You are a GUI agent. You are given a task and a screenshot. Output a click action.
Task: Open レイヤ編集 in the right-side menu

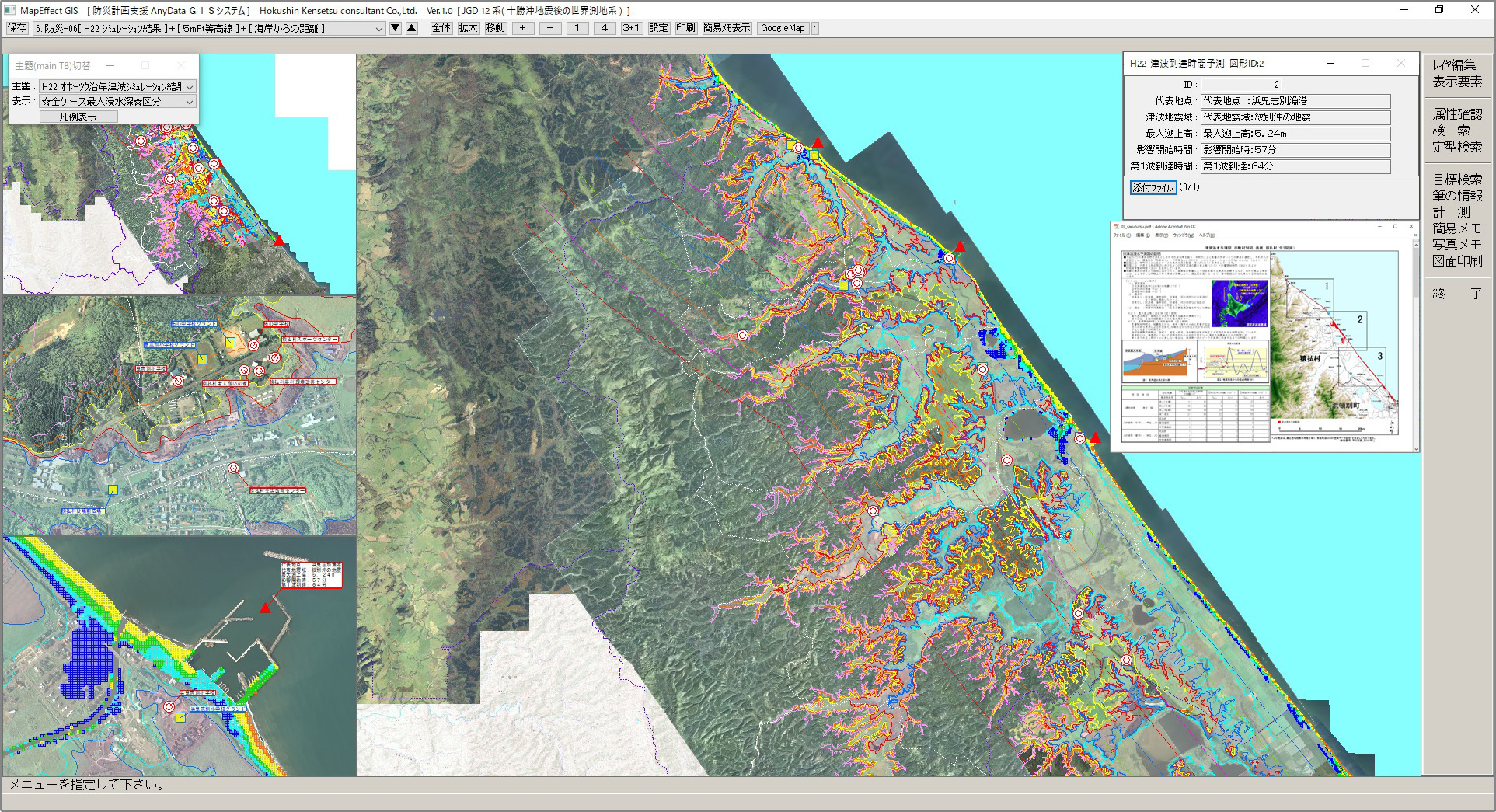click(1455, 65)
